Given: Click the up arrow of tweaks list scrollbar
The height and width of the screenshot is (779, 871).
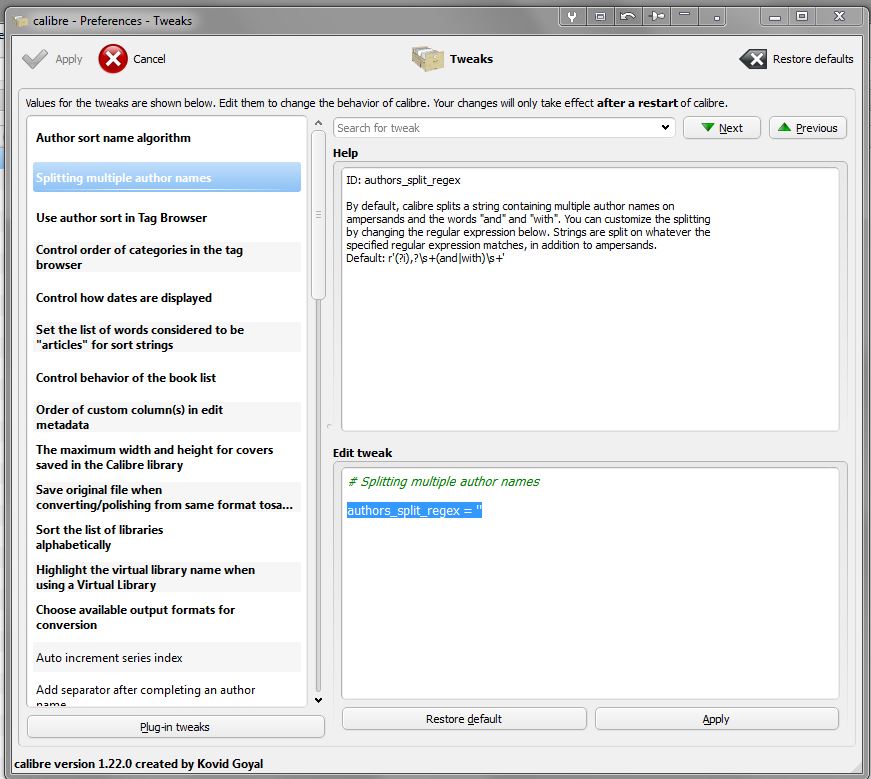Looking at the screenshot, I should coord(318,123).
